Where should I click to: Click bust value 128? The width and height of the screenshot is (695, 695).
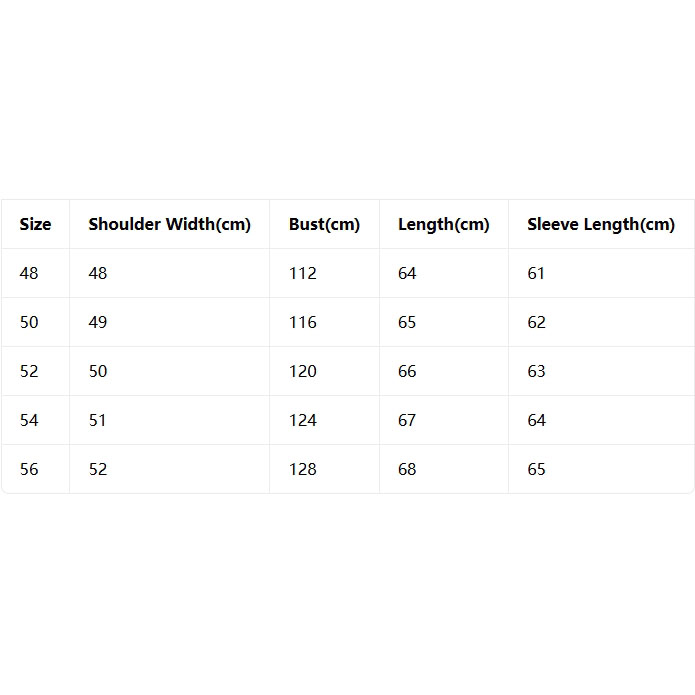coord(303,469)
